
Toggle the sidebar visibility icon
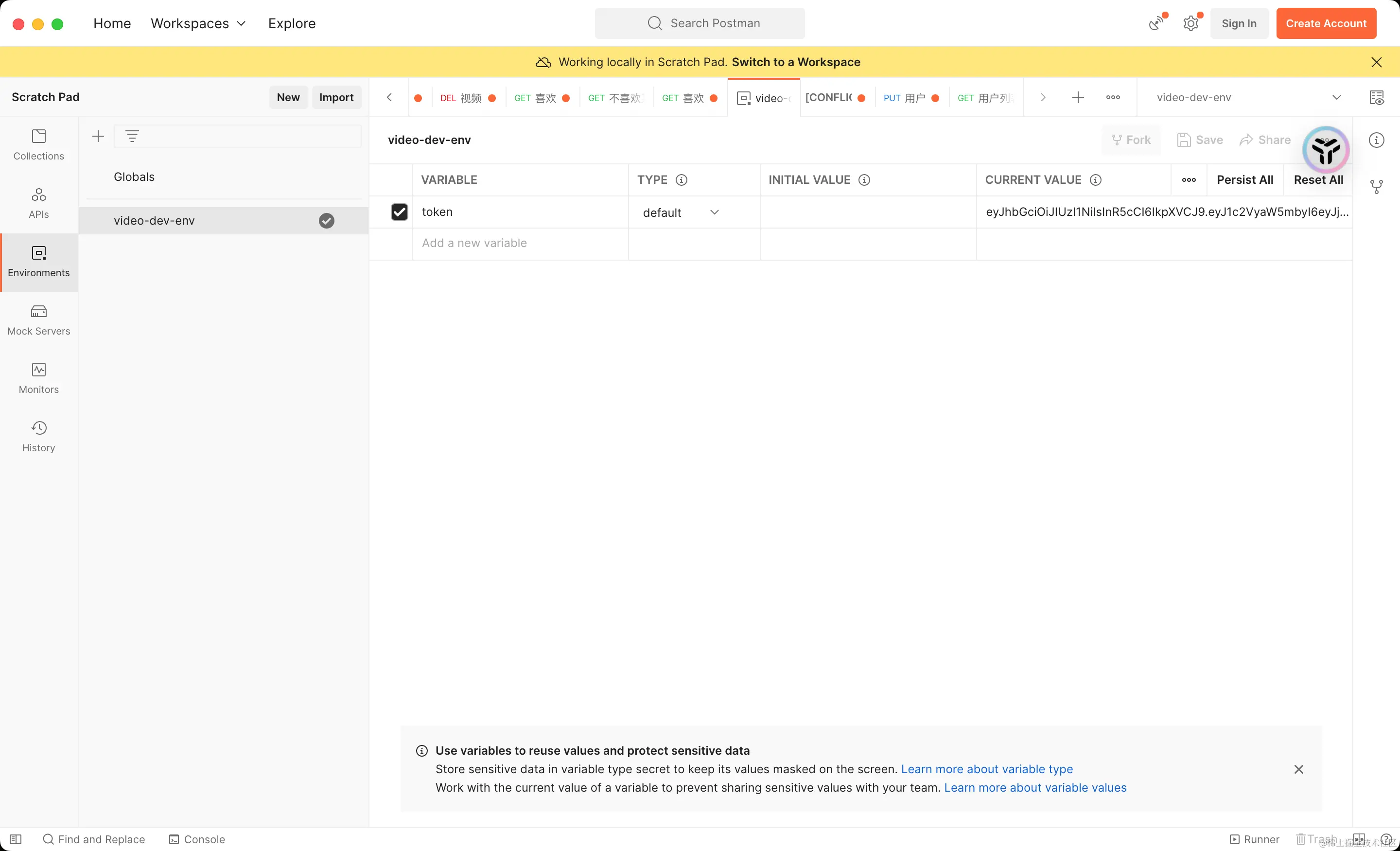(16, 839)
